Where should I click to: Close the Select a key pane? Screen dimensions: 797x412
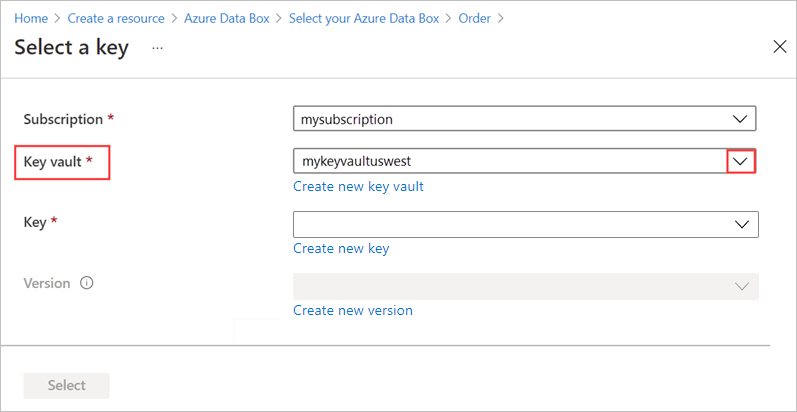click(780, 47)
